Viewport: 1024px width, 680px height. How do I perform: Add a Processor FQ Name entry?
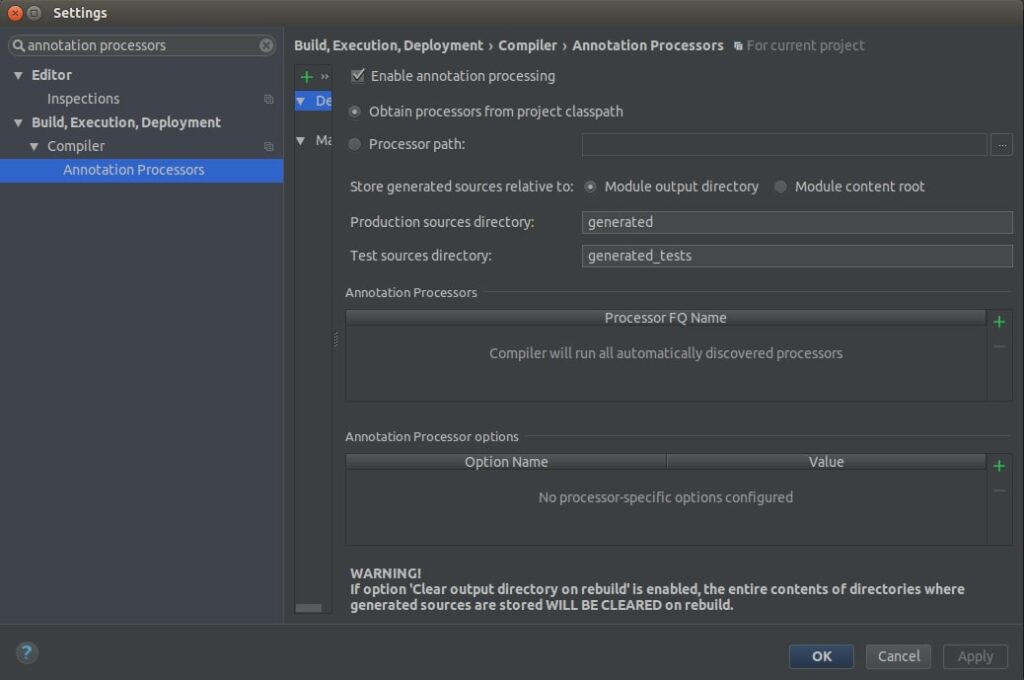pyautogui.click(x=997, y=322)
